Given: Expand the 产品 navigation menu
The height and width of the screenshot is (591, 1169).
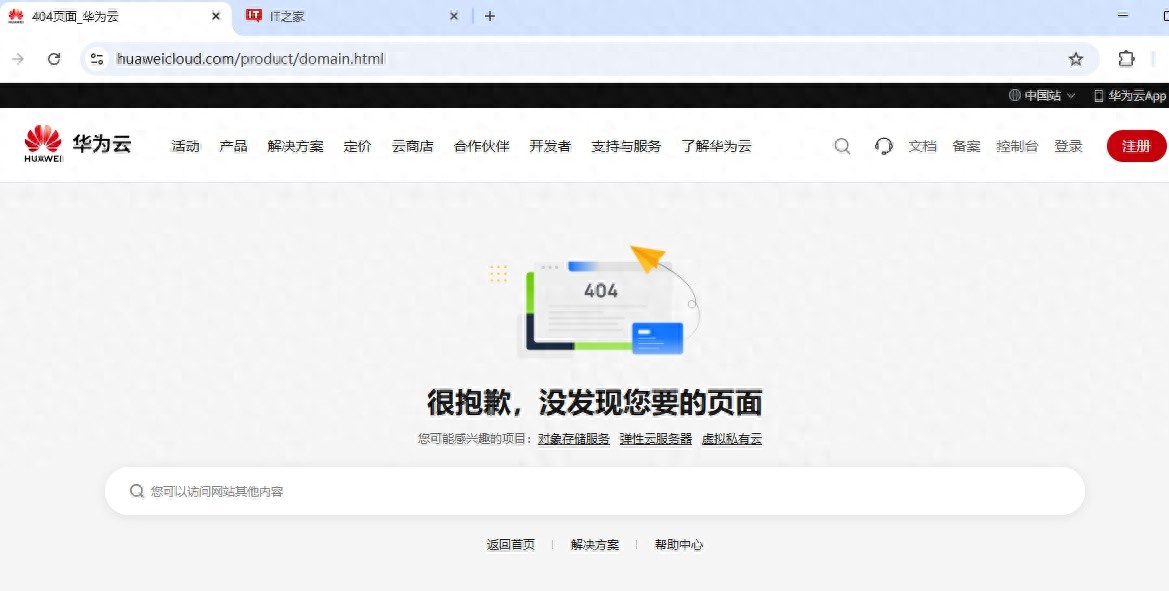Looking at the screenshot, I should click(233, 146).
